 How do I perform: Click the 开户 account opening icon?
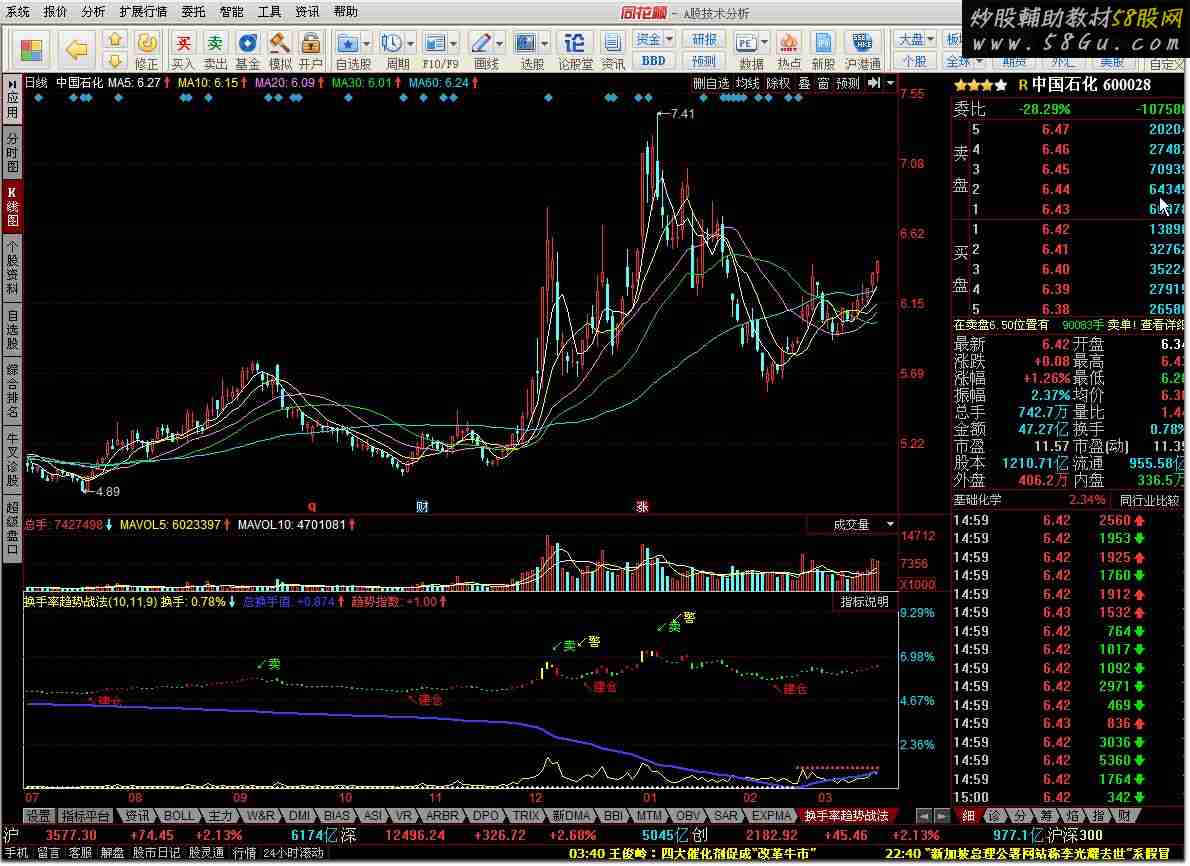(x=310, y=50)
